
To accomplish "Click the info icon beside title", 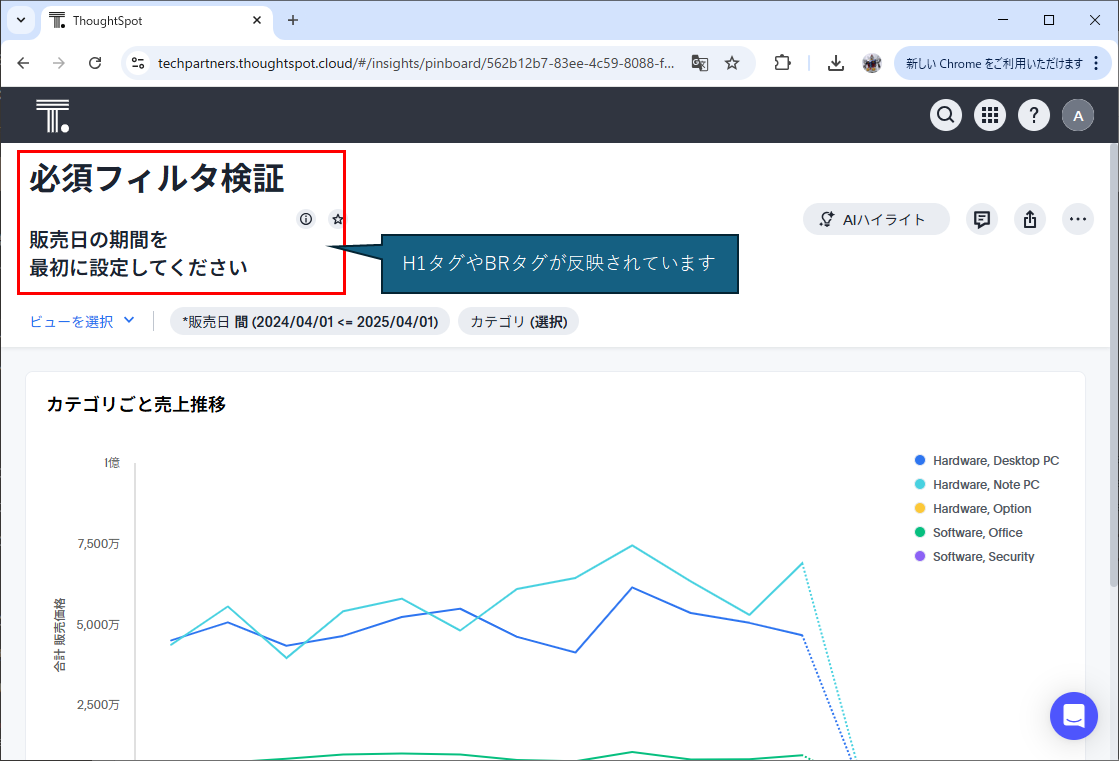I will (306, 219).
